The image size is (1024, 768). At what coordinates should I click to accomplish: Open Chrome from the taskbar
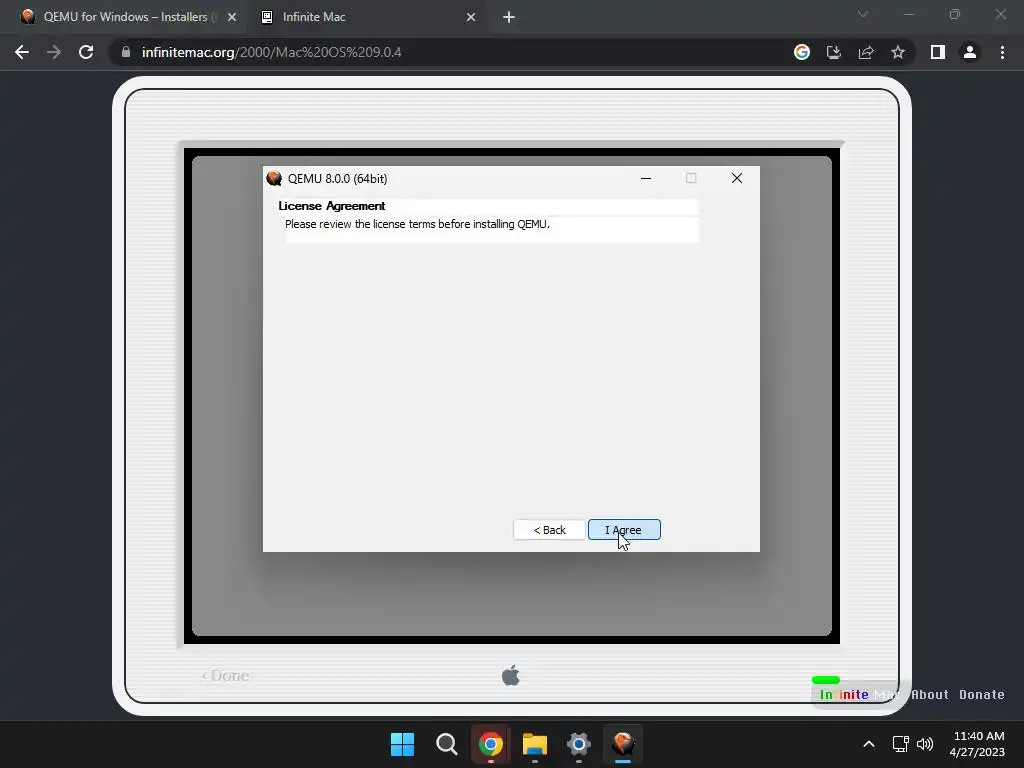click(x=490, y=744)
